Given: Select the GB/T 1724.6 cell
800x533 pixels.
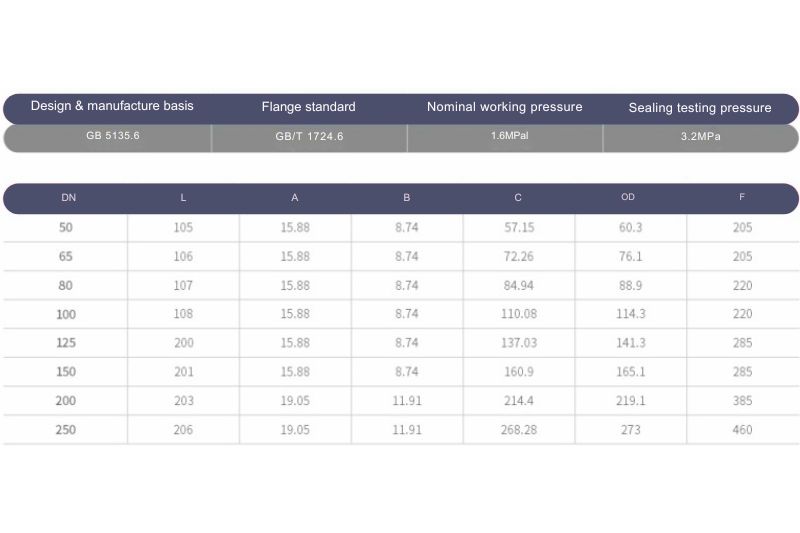Looking at the screenshot, I should click(309, 136).
